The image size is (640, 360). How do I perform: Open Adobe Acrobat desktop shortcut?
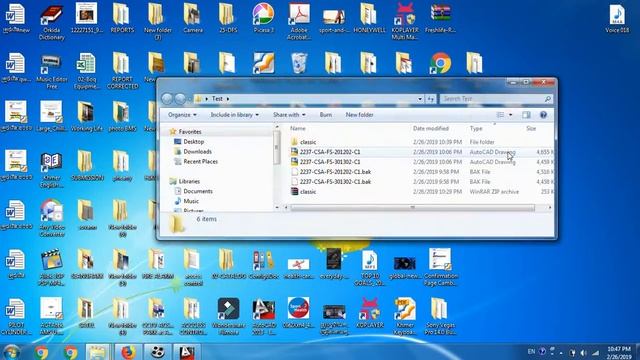[x=299, y=20]
